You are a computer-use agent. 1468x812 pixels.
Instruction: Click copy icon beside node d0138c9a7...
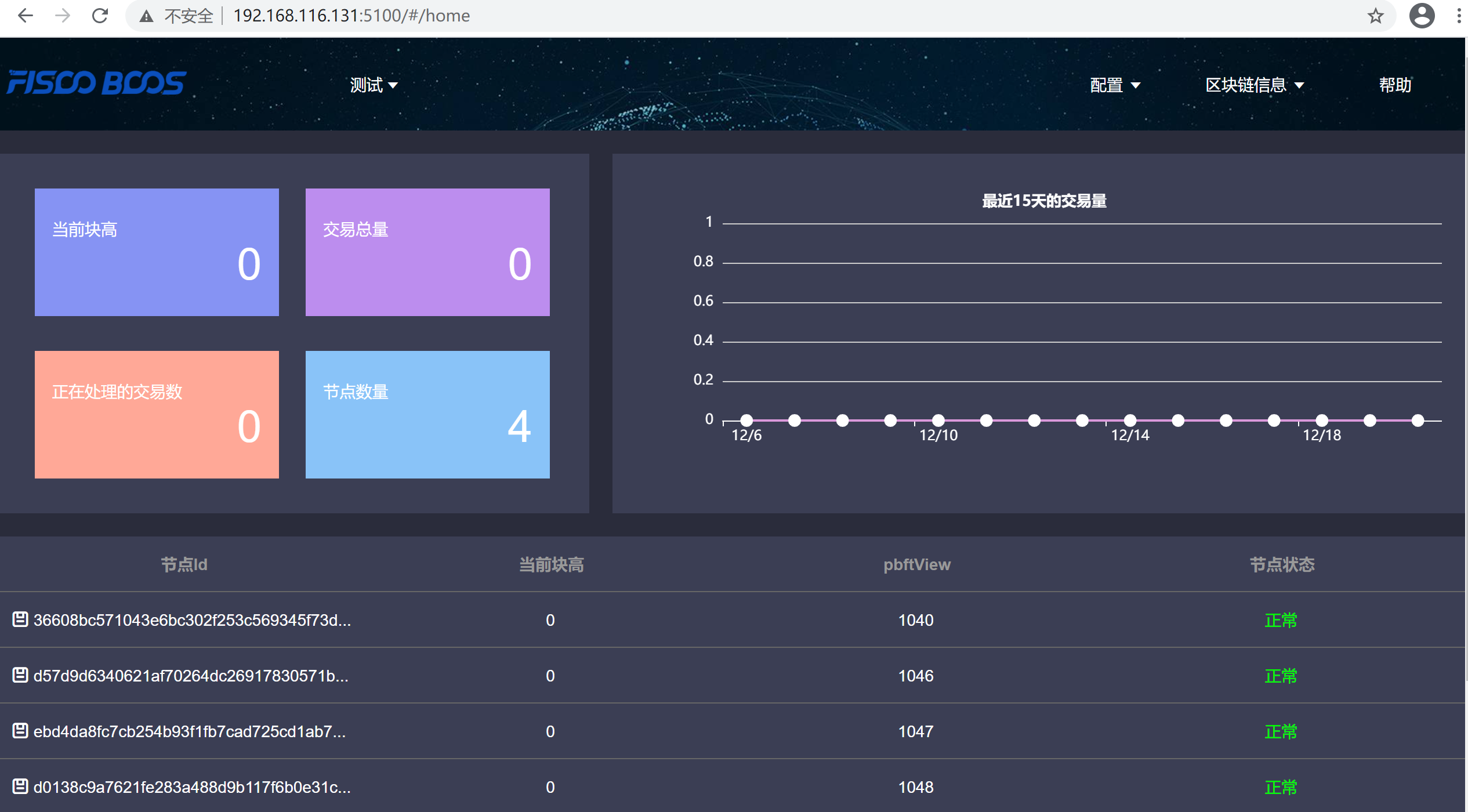[20, 786]
